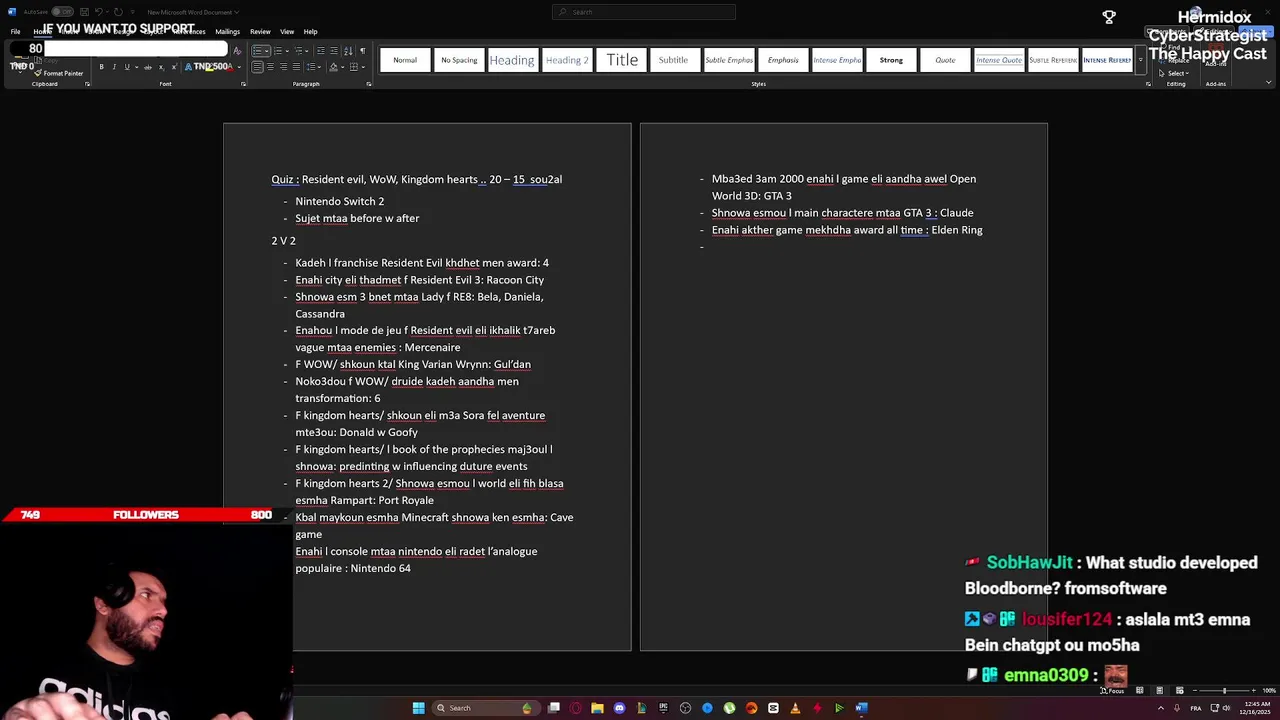
Task: Toggle Italic formatting
Action: coord(114,67)
